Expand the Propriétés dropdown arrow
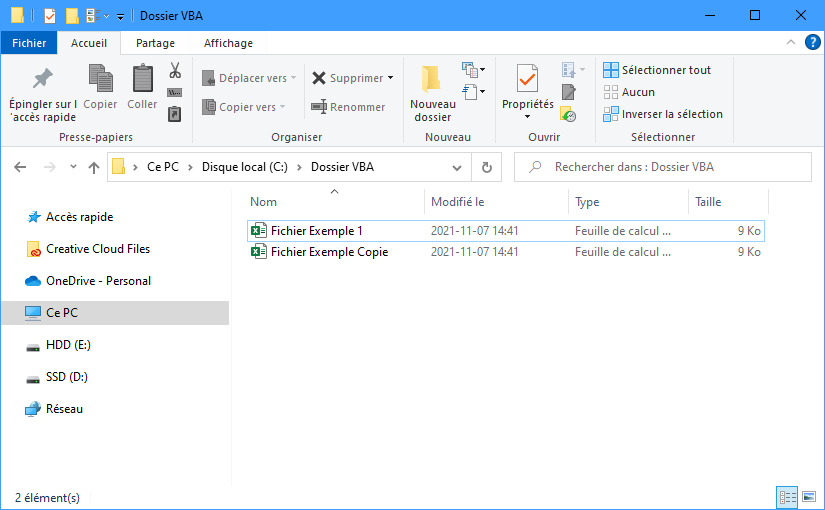The height and width of the screenshot is (510, 825). tap(527, 117)
